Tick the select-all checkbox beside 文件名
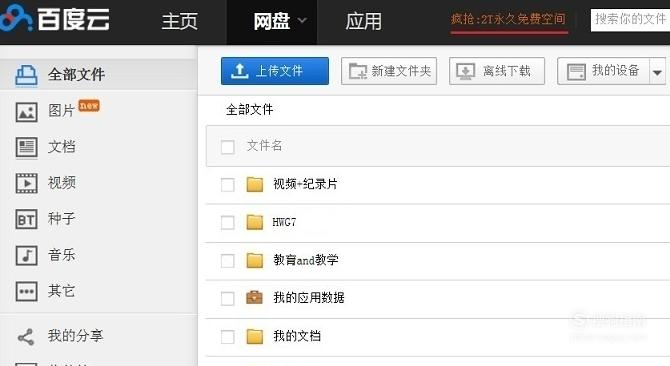Screen dimensions: 670x366 point(227,146)
